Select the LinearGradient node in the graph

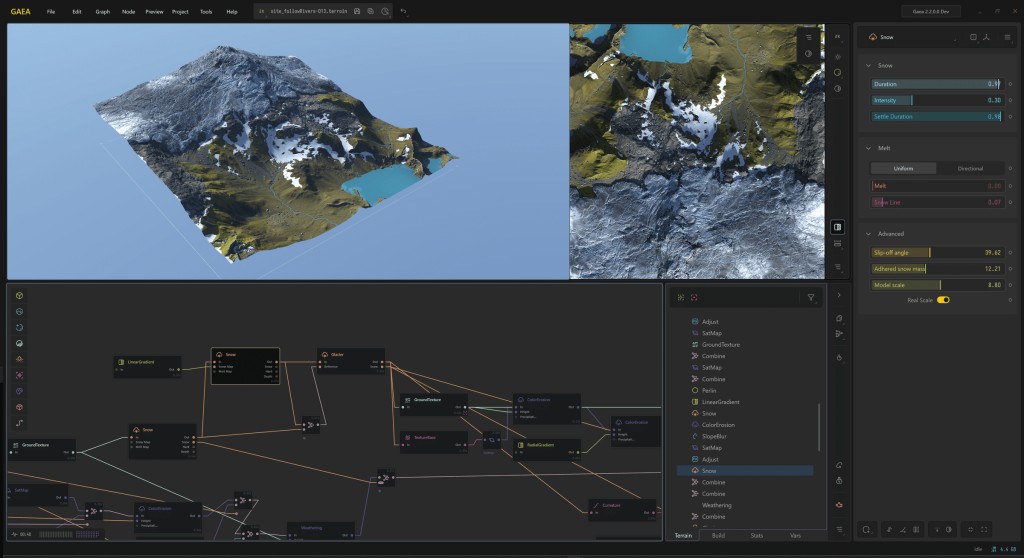tap(148, 367)
